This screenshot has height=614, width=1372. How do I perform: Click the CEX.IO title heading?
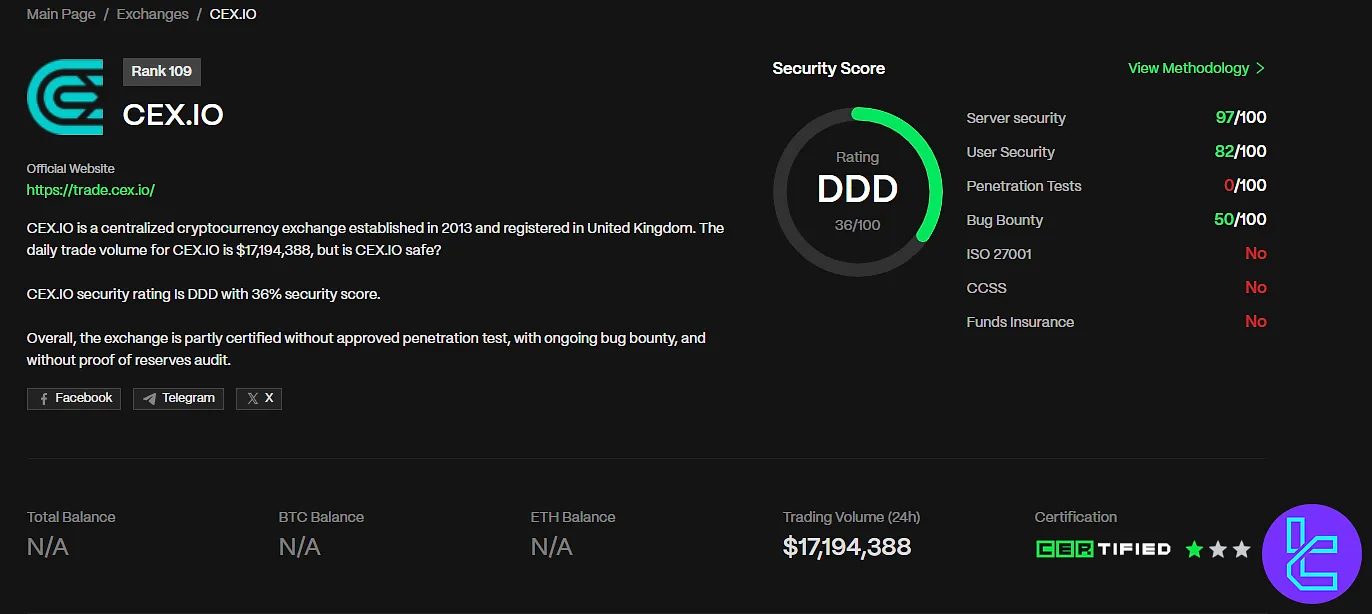[173, 115]
